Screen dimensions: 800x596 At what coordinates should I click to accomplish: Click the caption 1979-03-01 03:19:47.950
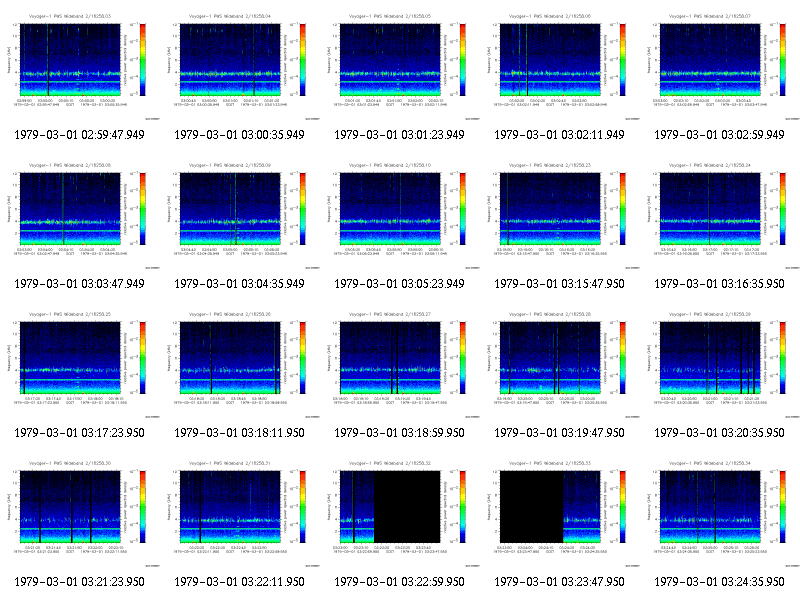tap(560, 433)
